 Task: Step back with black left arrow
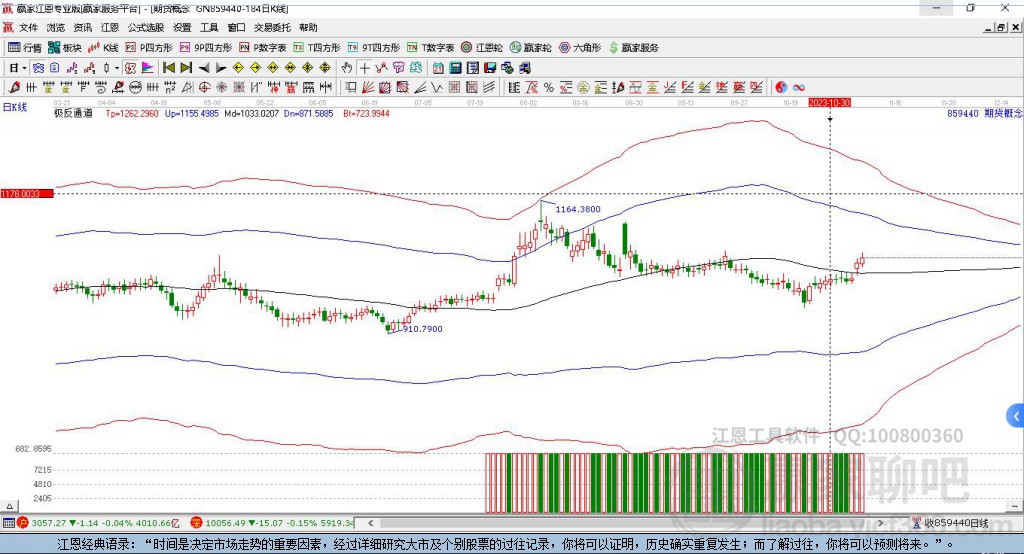(x=204, y=68)
